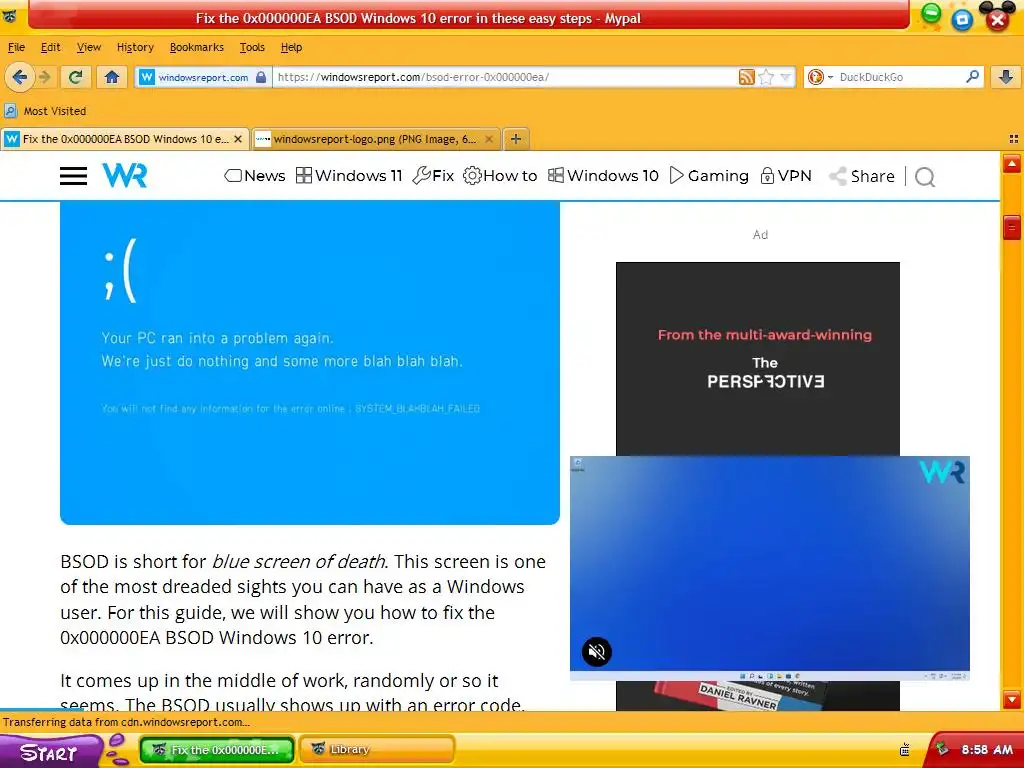Open the History menu
Image resolution: width=1024 pixels, height=768 pixels.
[x=135, y=47]
